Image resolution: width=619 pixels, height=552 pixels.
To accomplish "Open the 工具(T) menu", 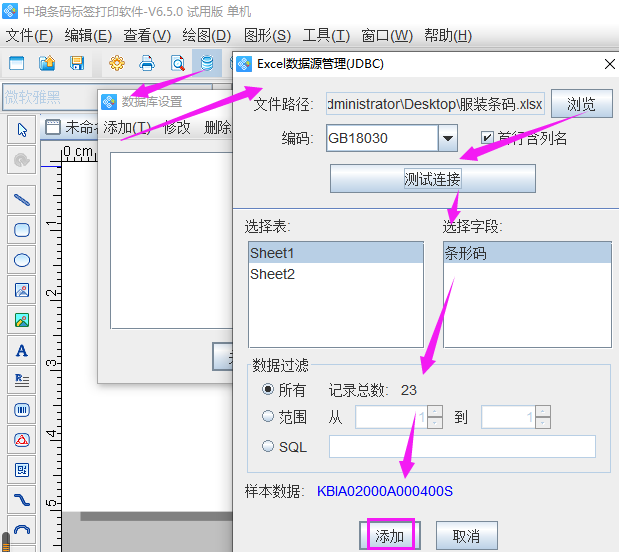I will [x=326, y=36].
